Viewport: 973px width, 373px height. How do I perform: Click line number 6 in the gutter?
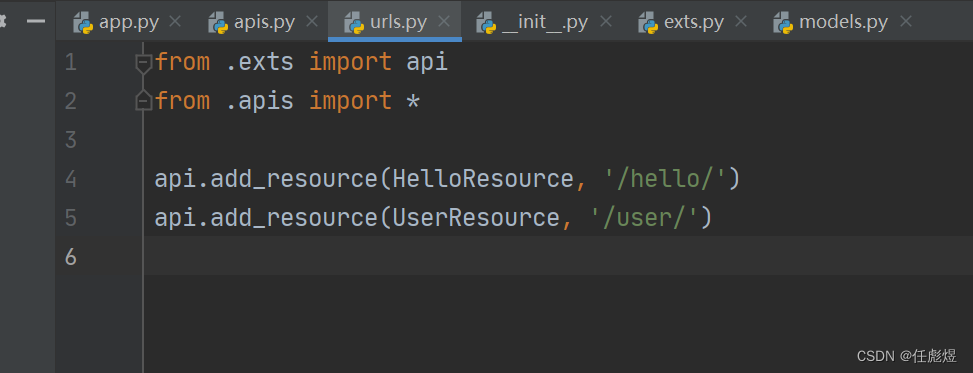70,256
